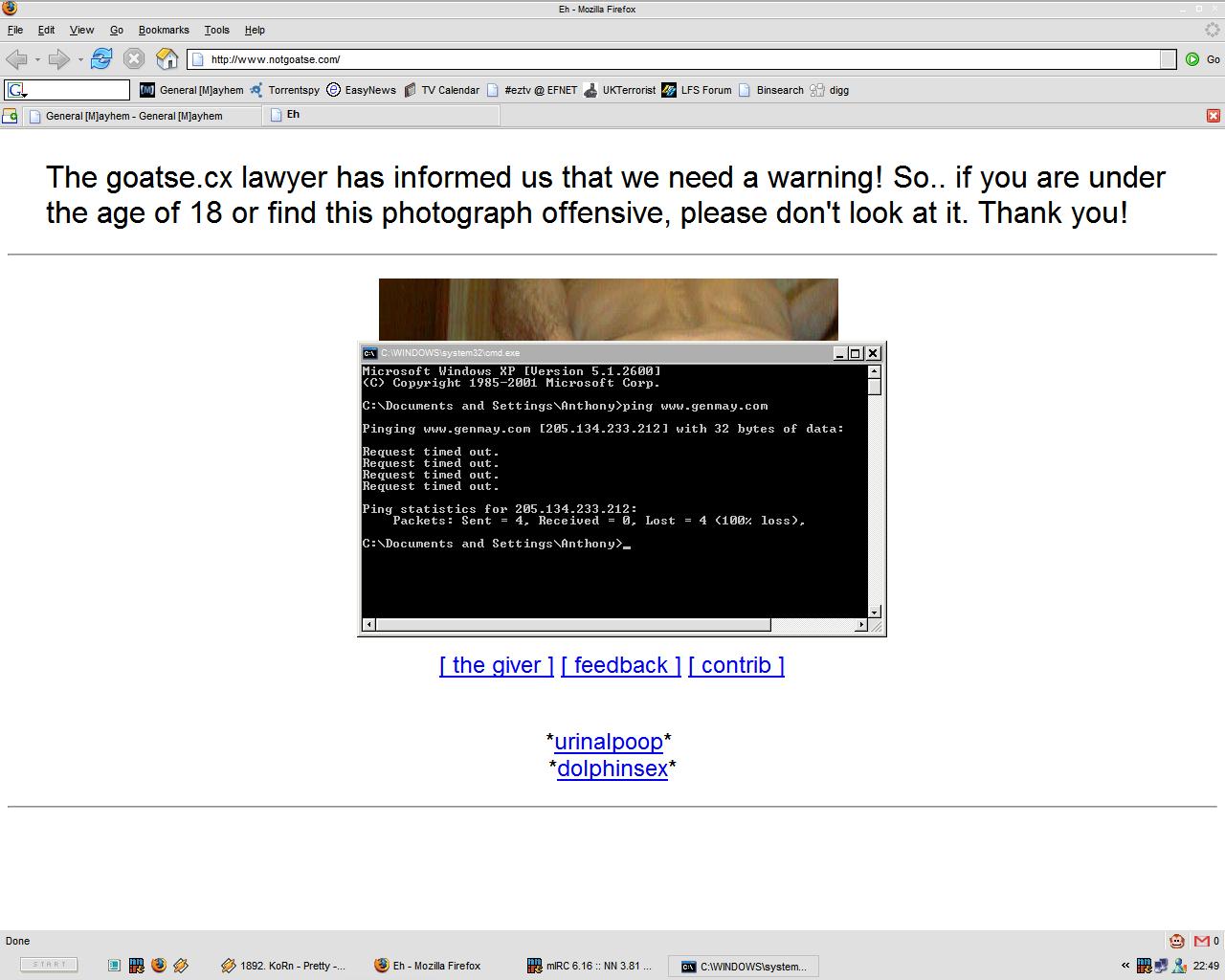Open the TV Calendar bookmark

(441, 90)
